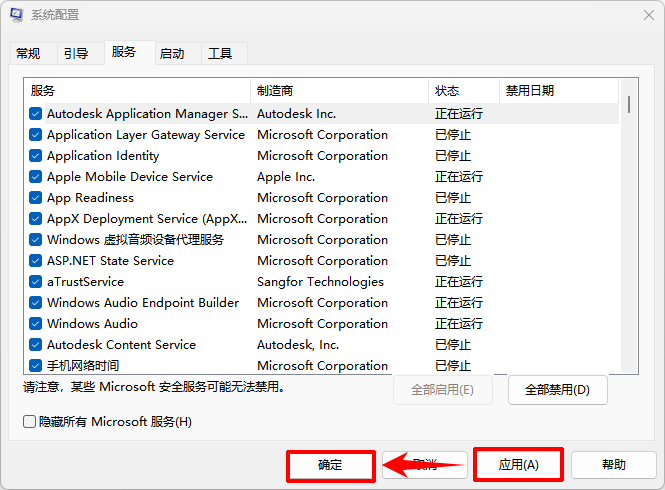
Task: Click Microsoft Corporation cell for Application Identity
Action: [322, 156]
